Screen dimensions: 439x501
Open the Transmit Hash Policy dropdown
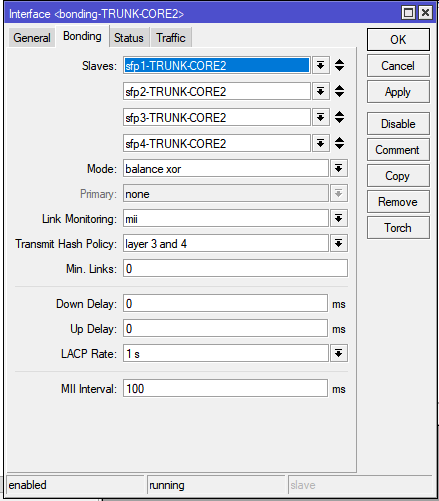339,243
